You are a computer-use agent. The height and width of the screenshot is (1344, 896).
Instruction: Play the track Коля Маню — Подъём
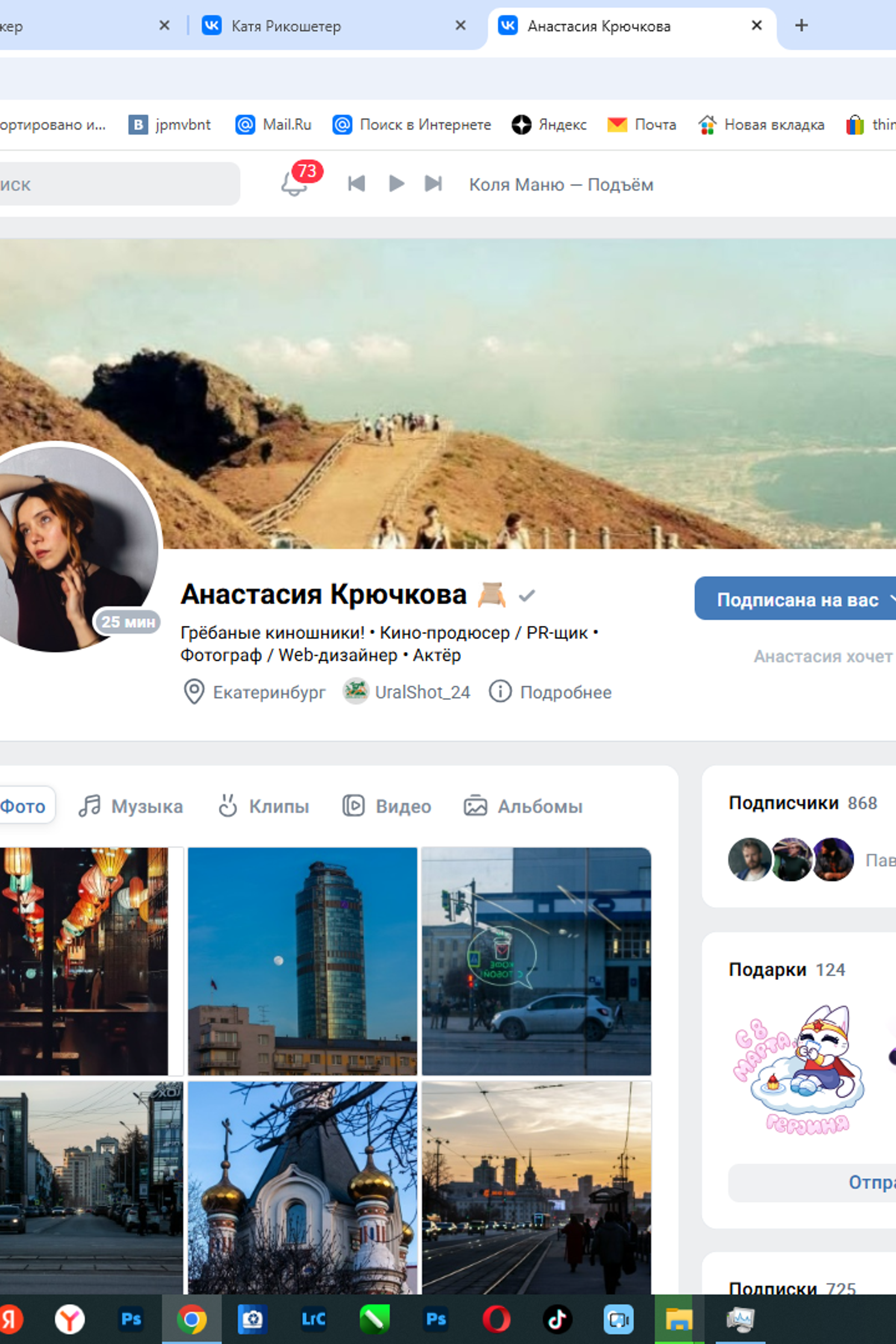point(396,183)
